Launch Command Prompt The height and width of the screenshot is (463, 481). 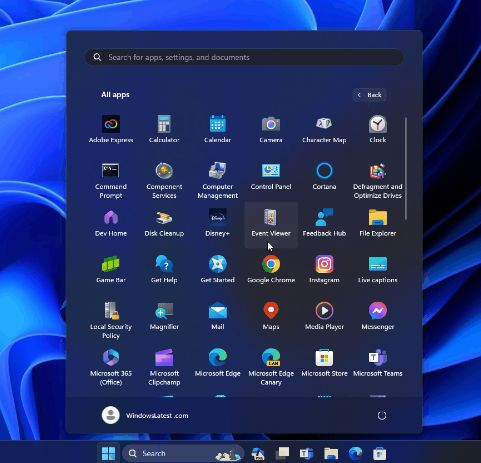[111, 181]
